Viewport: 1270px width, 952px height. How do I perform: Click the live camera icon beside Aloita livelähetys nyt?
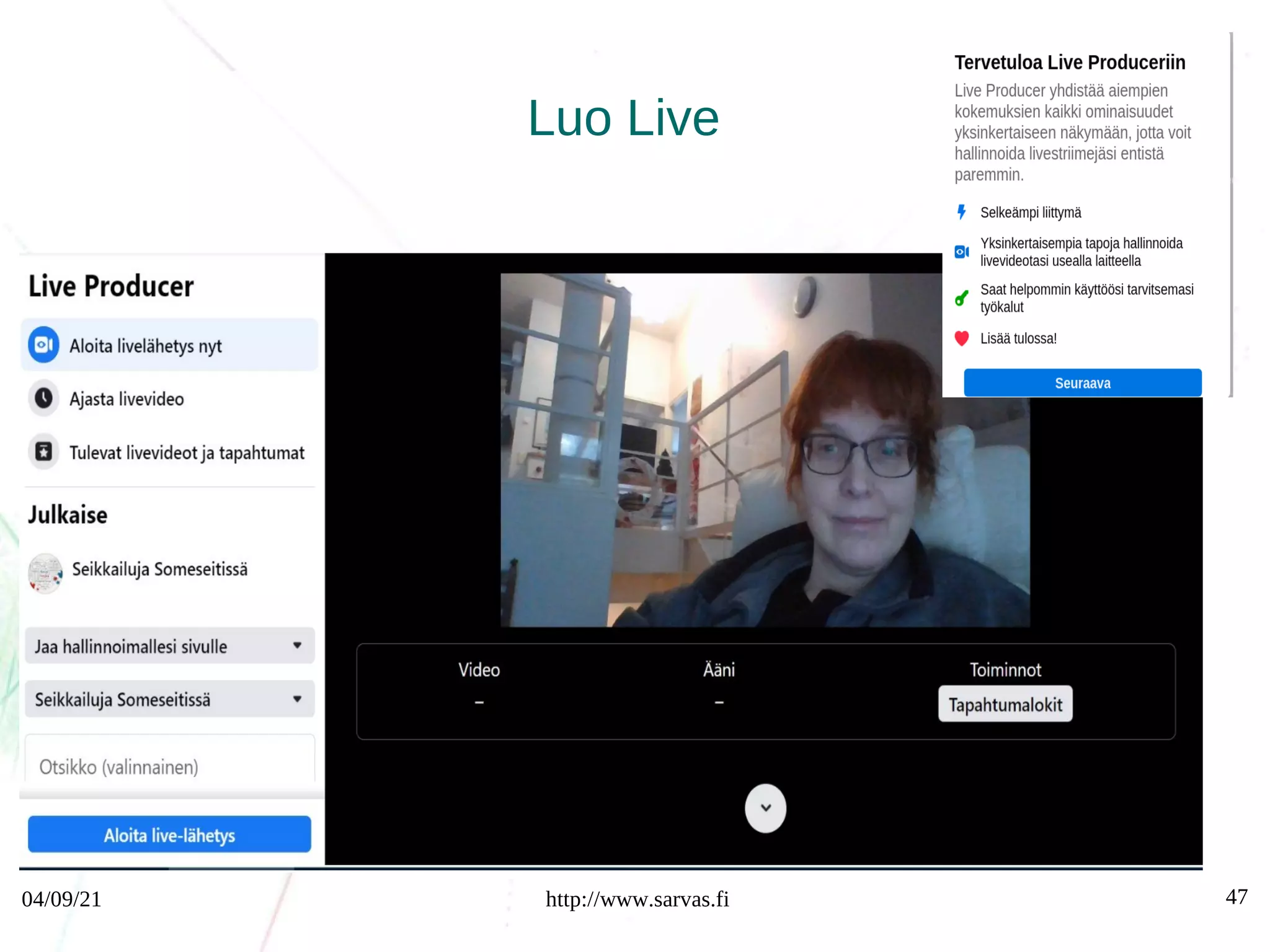click(x=43, y=345)
